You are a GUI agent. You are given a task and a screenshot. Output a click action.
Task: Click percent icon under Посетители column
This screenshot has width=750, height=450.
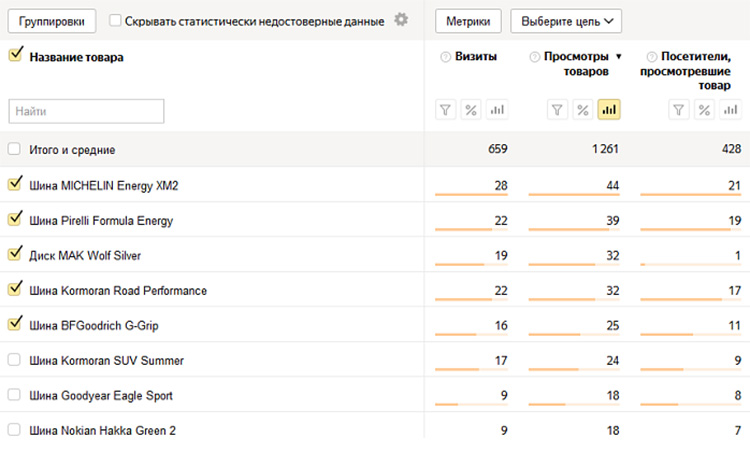tap(704, 110)
